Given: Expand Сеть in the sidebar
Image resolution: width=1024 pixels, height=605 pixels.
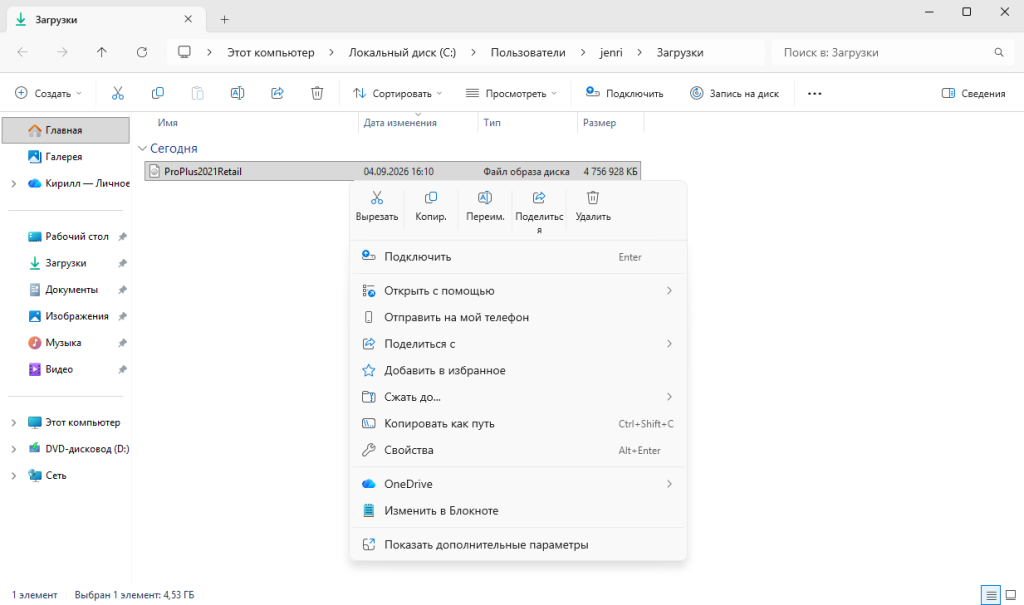Looking at the screenshot, I should click(14, 476).
